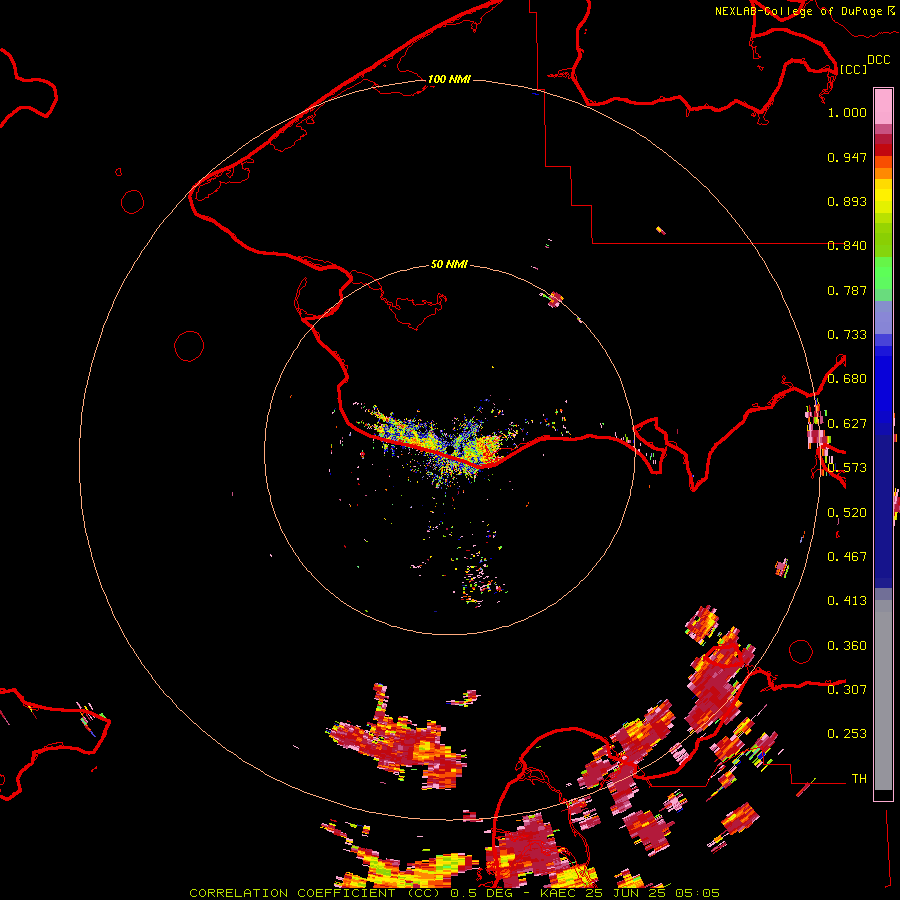Click the 0.627 color scale value
900x900 pixels.
(x=847, y=424)
